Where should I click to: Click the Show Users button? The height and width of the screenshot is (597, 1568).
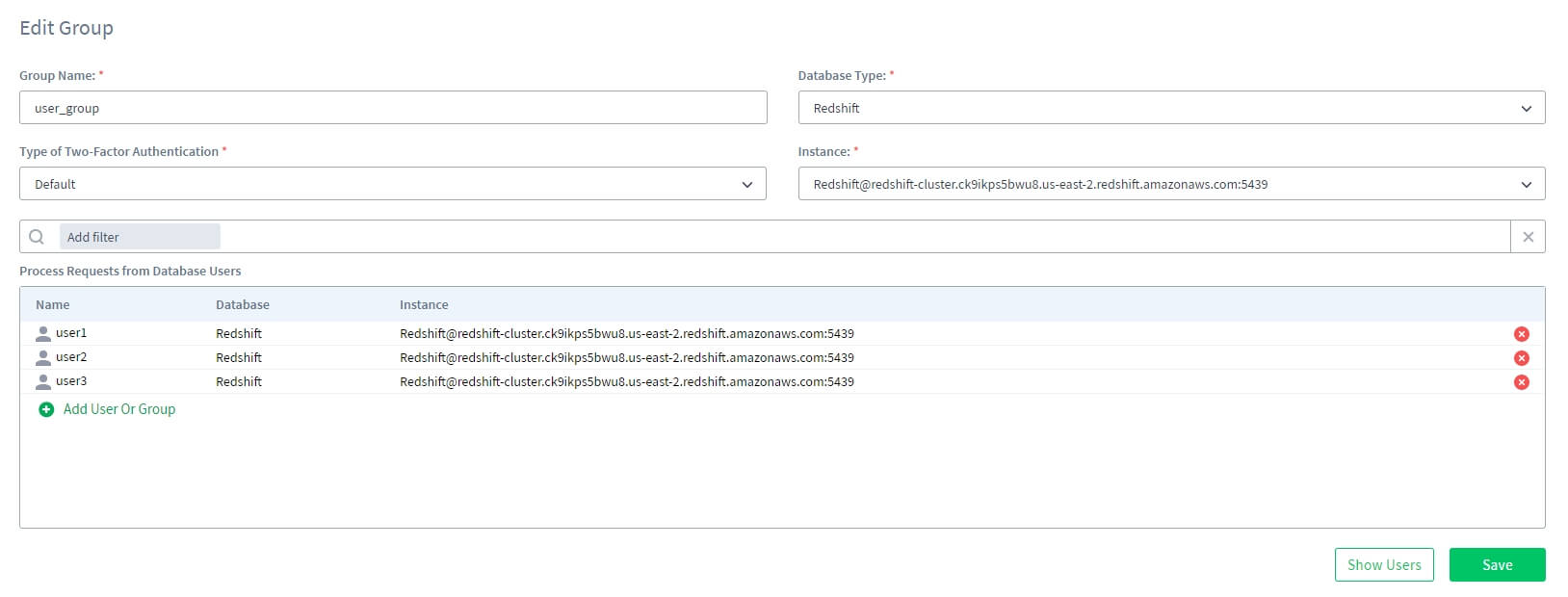(x=1384, y=565)
